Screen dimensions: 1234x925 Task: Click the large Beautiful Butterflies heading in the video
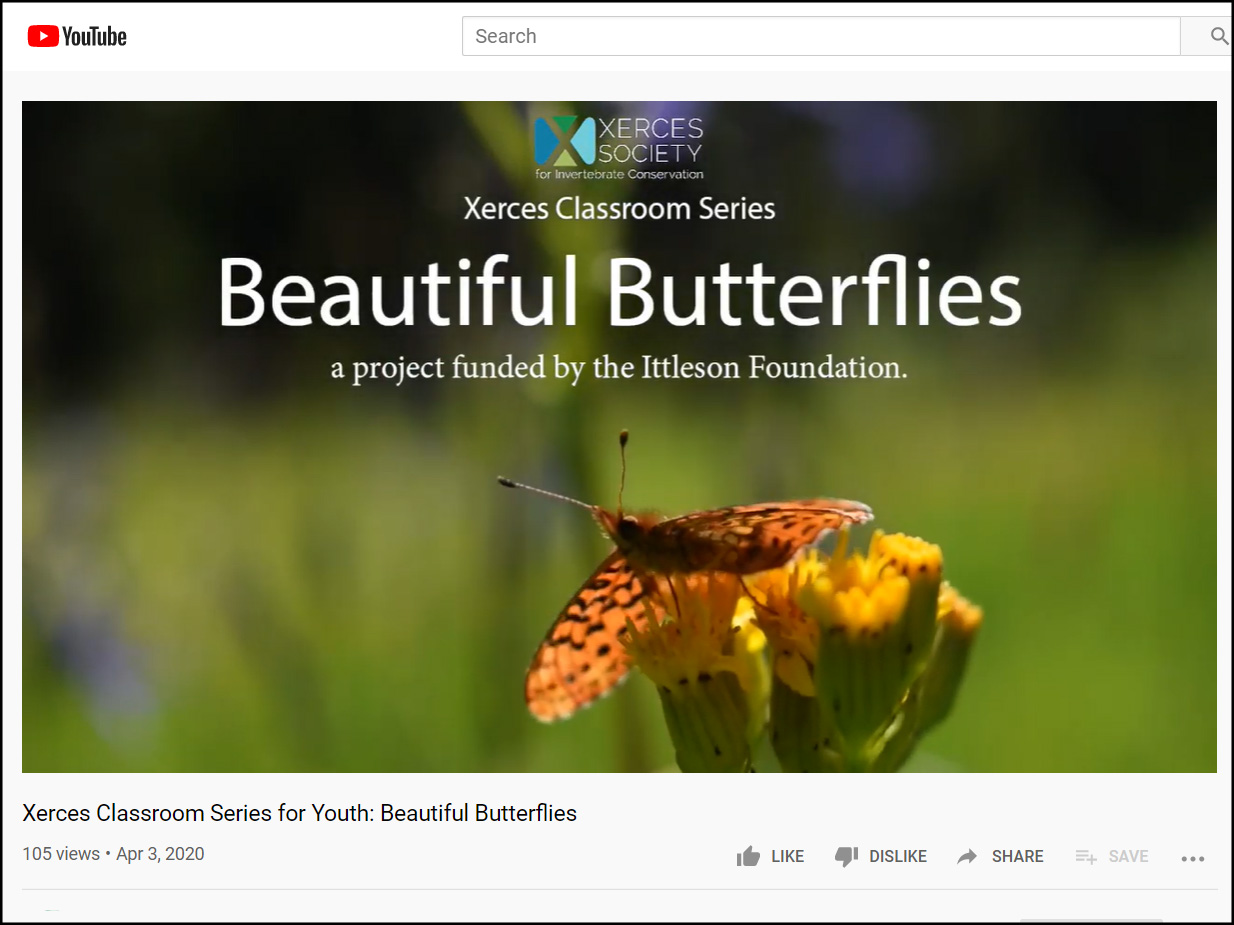click(x=620, y=292)
